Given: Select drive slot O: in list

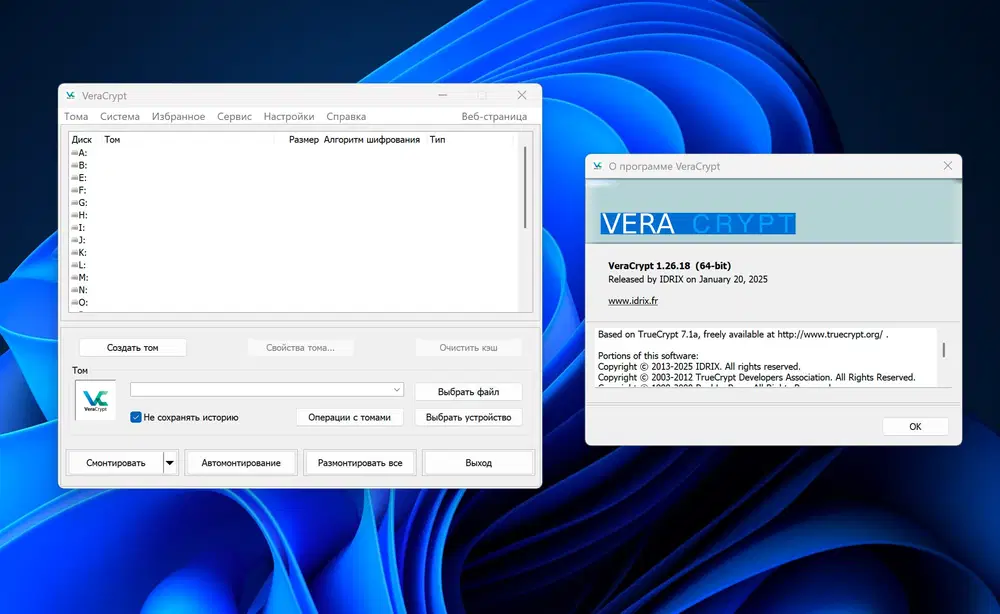Looking at the screenshot, I should 79,302.
